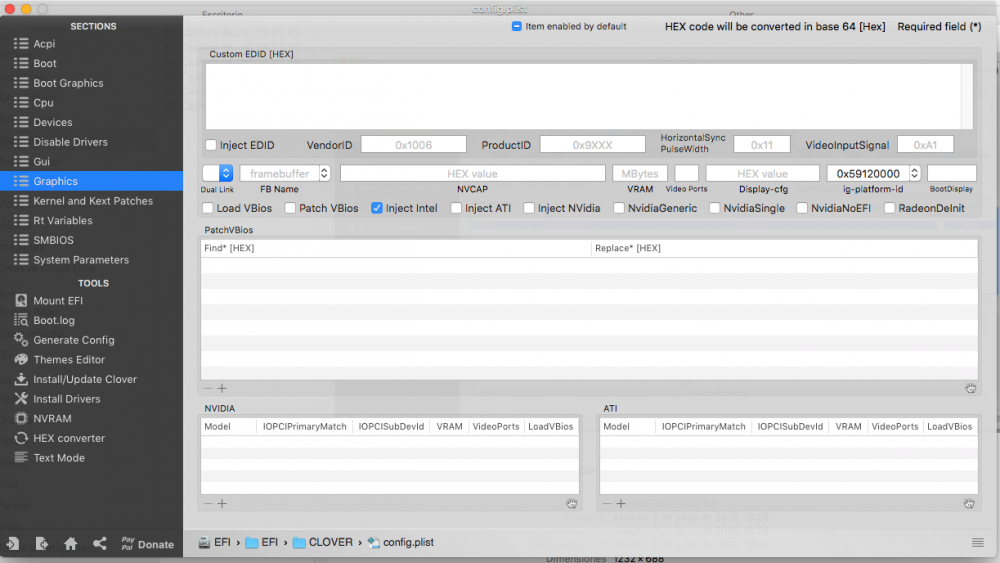The image size is (1000, 563).
Task: Open the Dual Link dropdown
Action: tap(217, 173)
